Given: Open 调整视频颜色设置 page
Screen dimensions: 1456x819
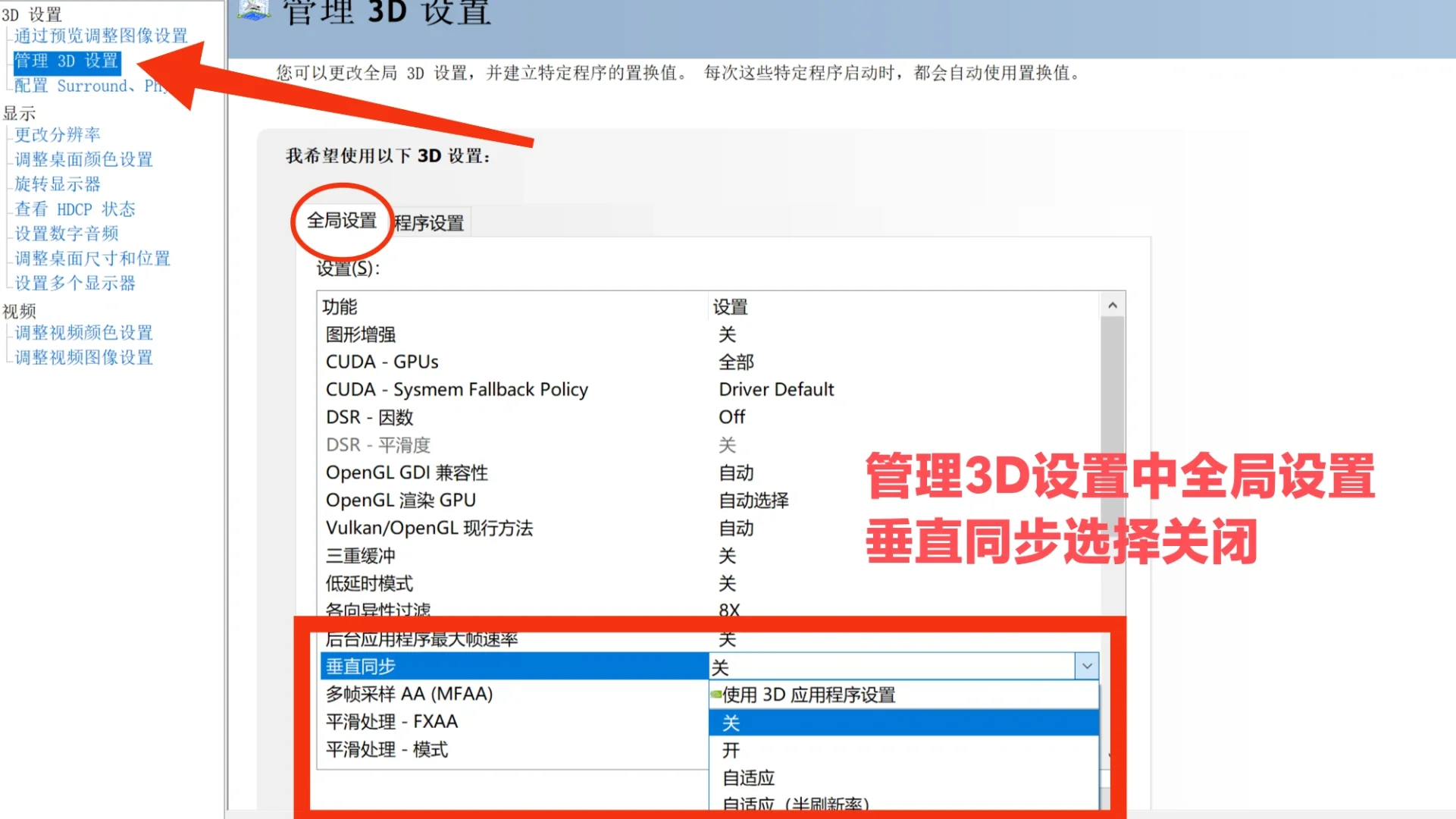Looking at the screenshot, I should [x=84, y=332].
